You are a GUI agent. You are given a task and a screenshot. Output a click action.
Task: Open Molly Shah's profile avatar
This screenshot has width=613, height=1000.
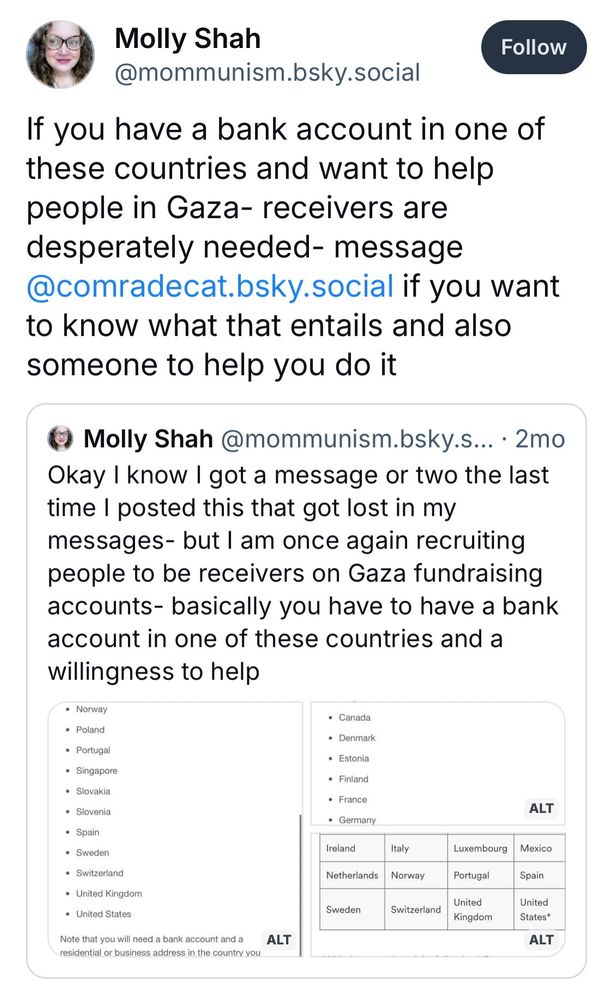pos(60,54)
